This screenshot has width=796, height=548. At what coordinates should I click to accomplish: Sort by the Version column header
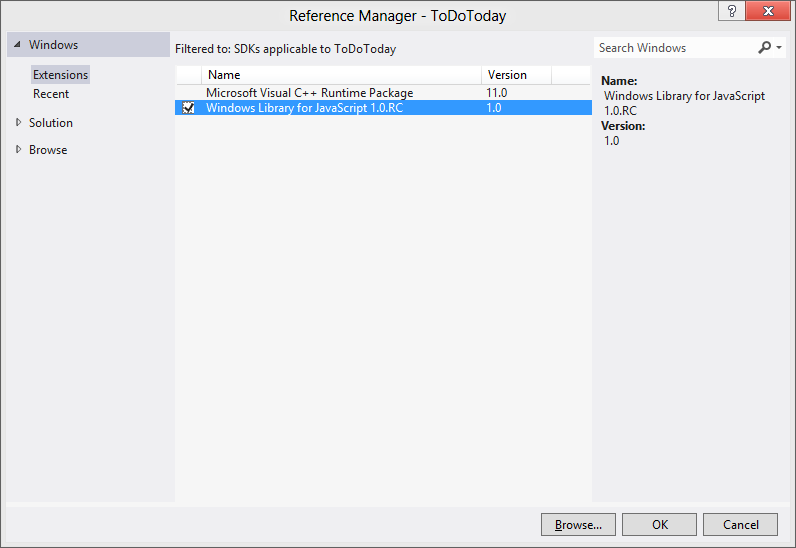[516, 75]
